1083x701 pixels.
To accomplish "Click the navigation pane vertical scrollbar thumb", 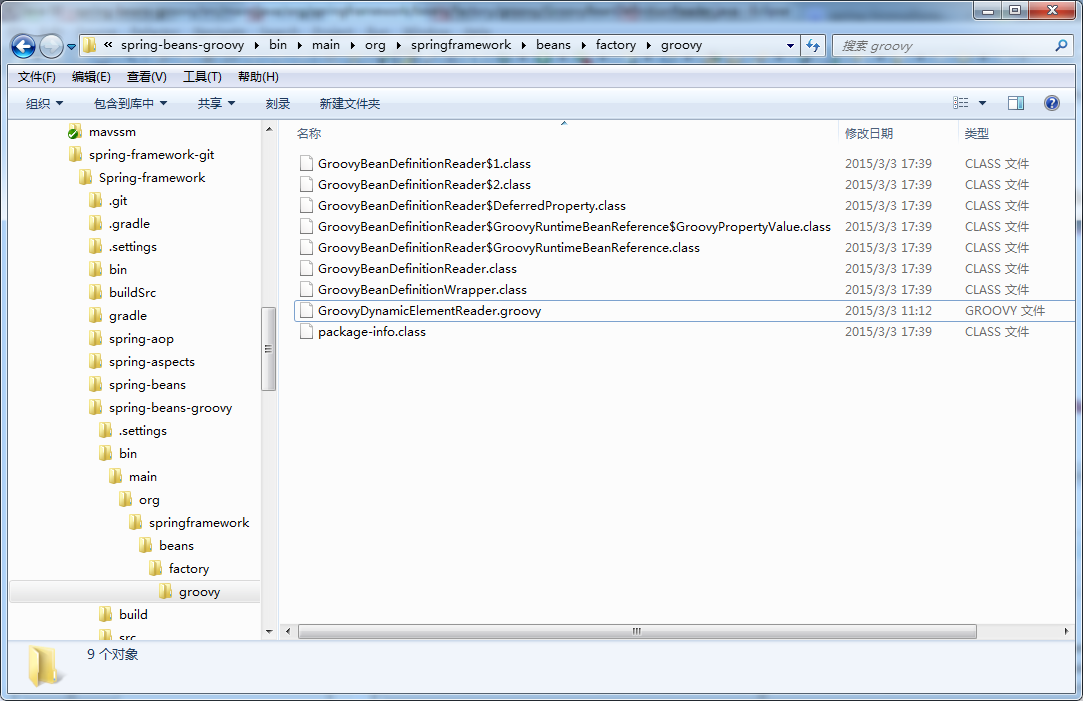I will point(269,348).
